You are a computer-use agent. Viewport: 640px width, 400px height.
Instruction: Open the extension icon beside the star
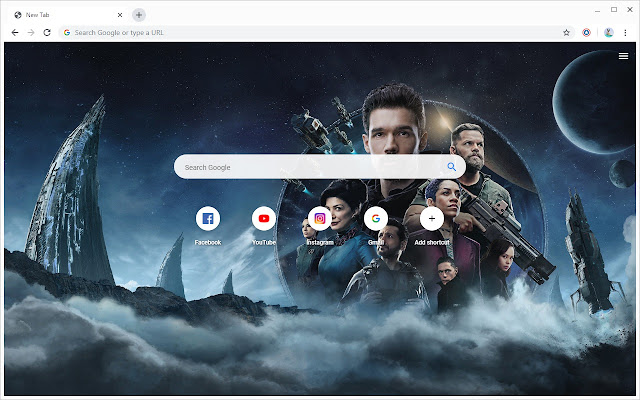click(587, 33)
